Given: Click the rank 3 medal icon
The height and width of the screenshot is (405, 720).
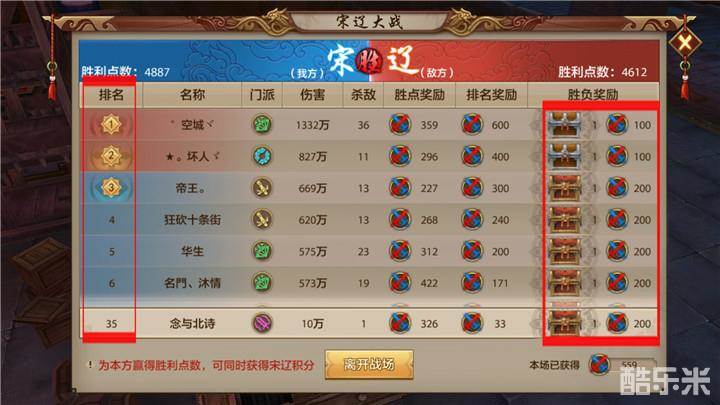Looking at the screenshot, I should [x=111, y=188].
